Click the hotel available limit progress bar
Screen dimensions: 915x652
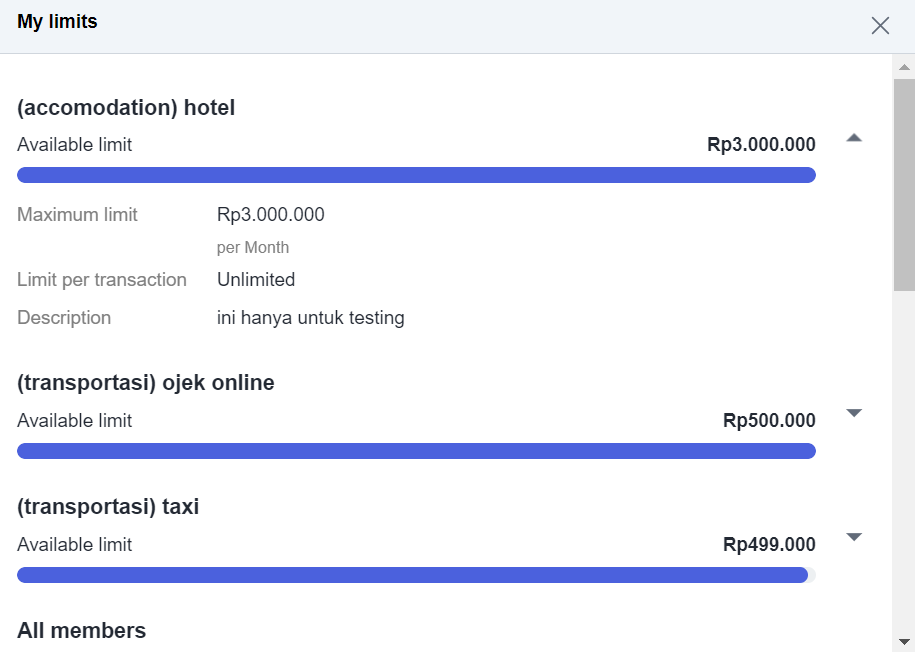pyautogui.click(x=416, y=175)
